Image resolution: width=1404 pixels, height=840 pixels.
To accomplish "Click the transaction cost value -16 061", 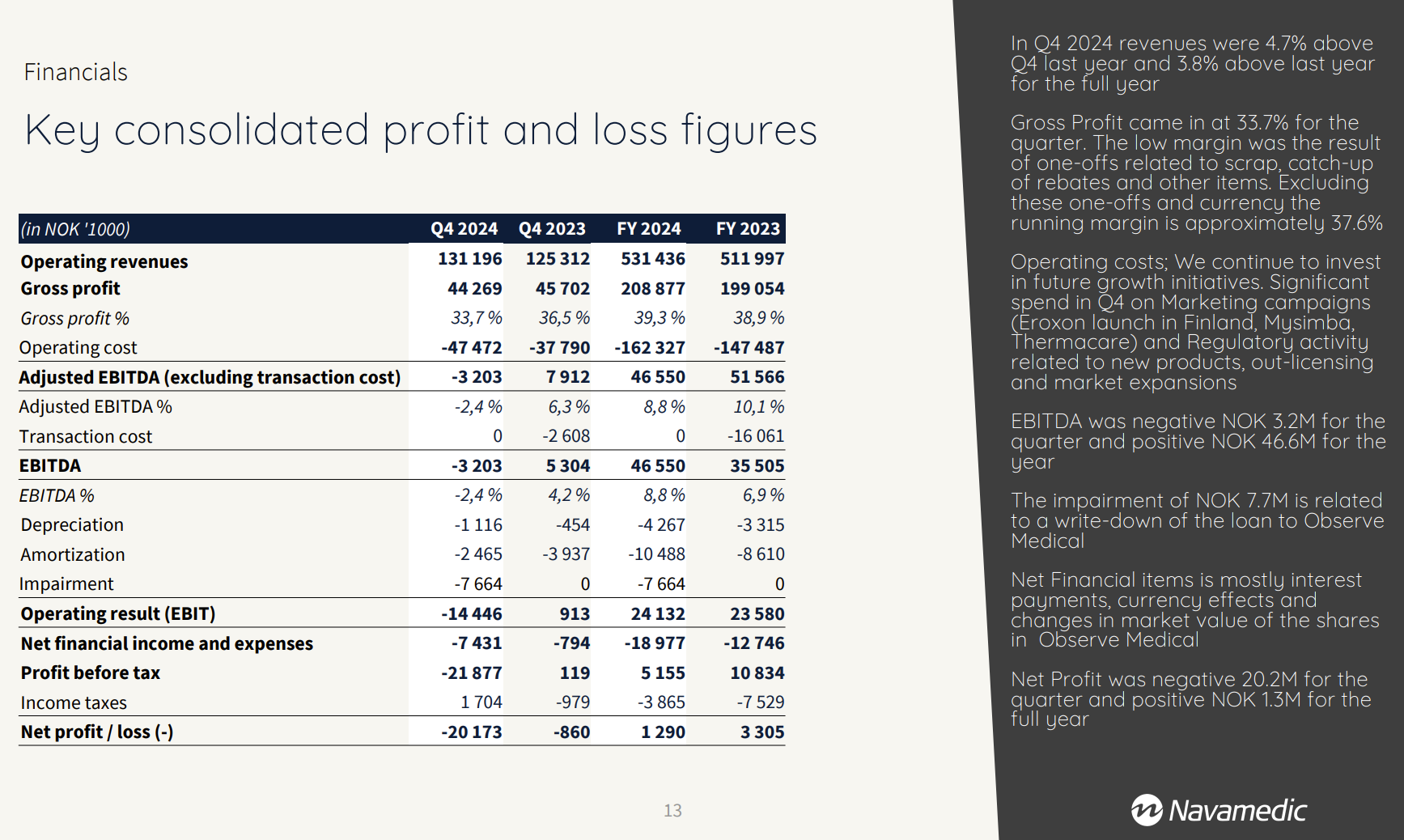I will 756,436.
